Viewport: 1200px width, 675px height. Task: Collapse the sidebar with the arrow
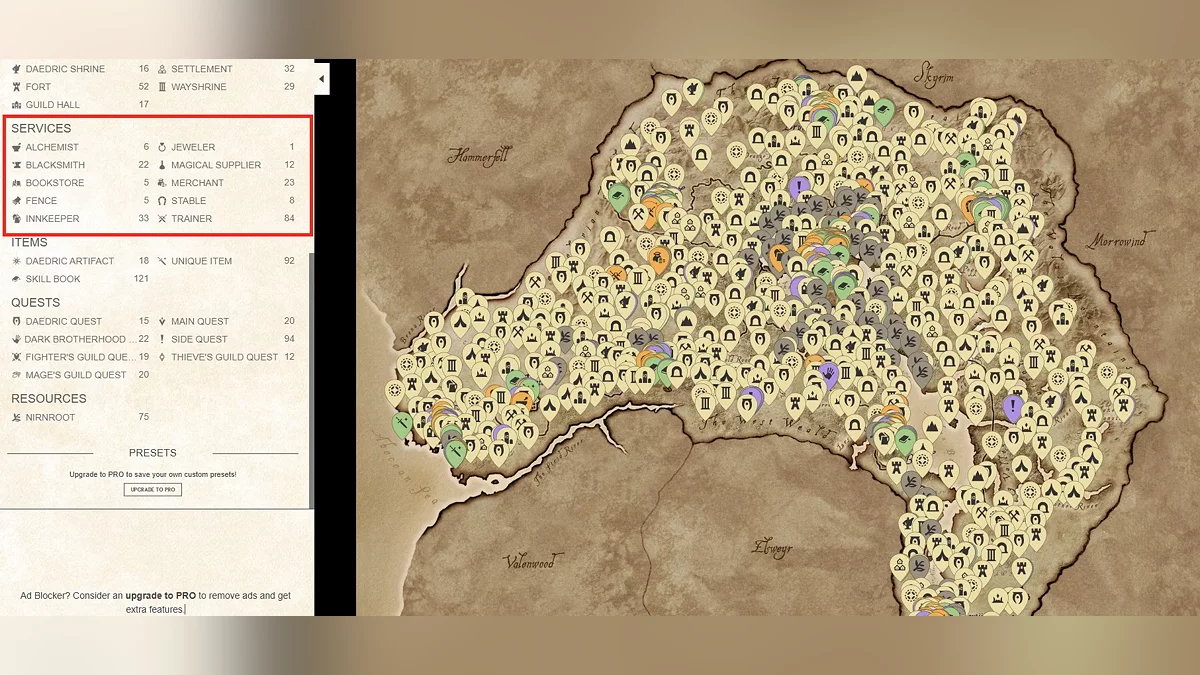tap(321, 78)
